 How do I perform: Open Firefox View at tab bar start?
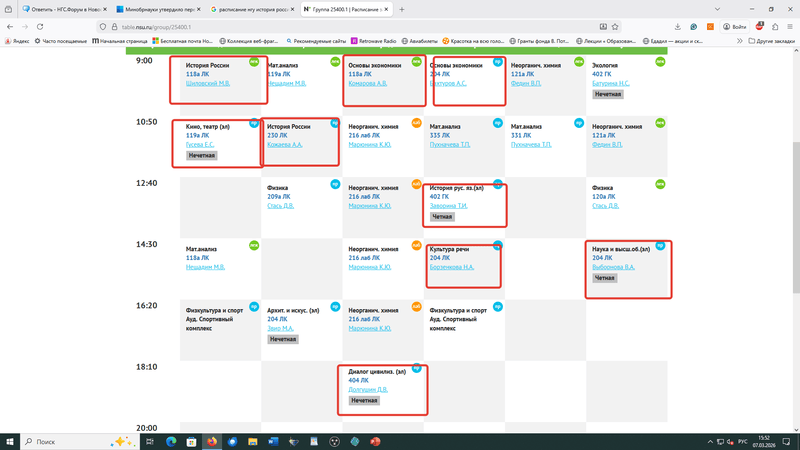(8, 9)
